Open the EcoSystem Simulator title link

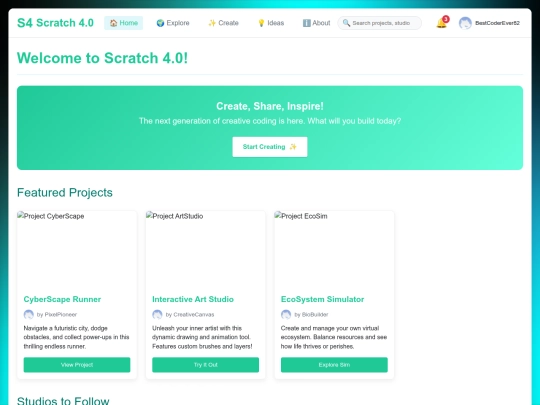[x=322, y=299]
